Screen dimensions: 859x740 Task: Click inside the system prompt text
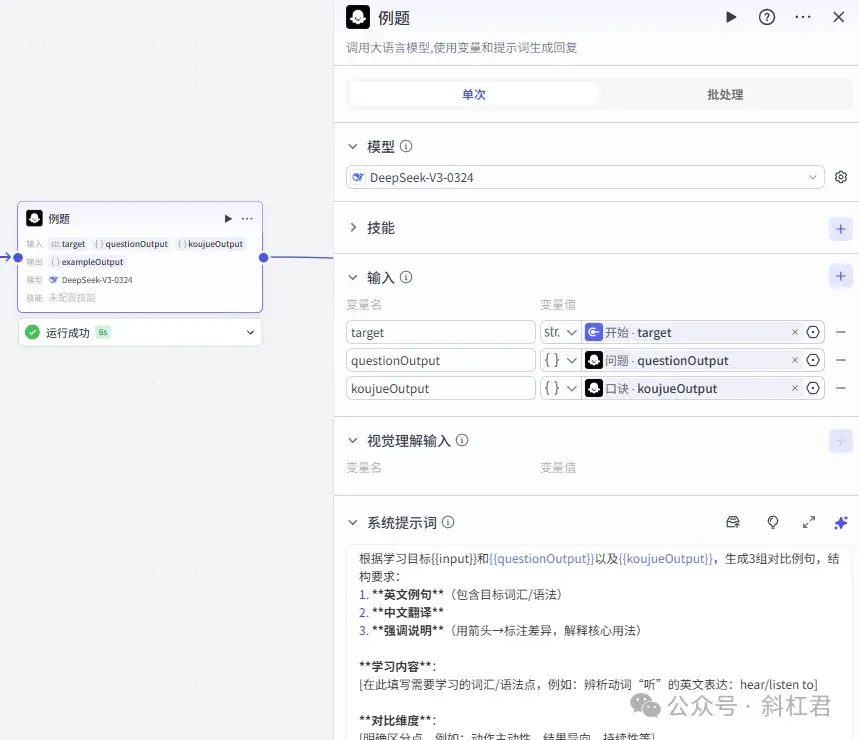tap(599, 642)
